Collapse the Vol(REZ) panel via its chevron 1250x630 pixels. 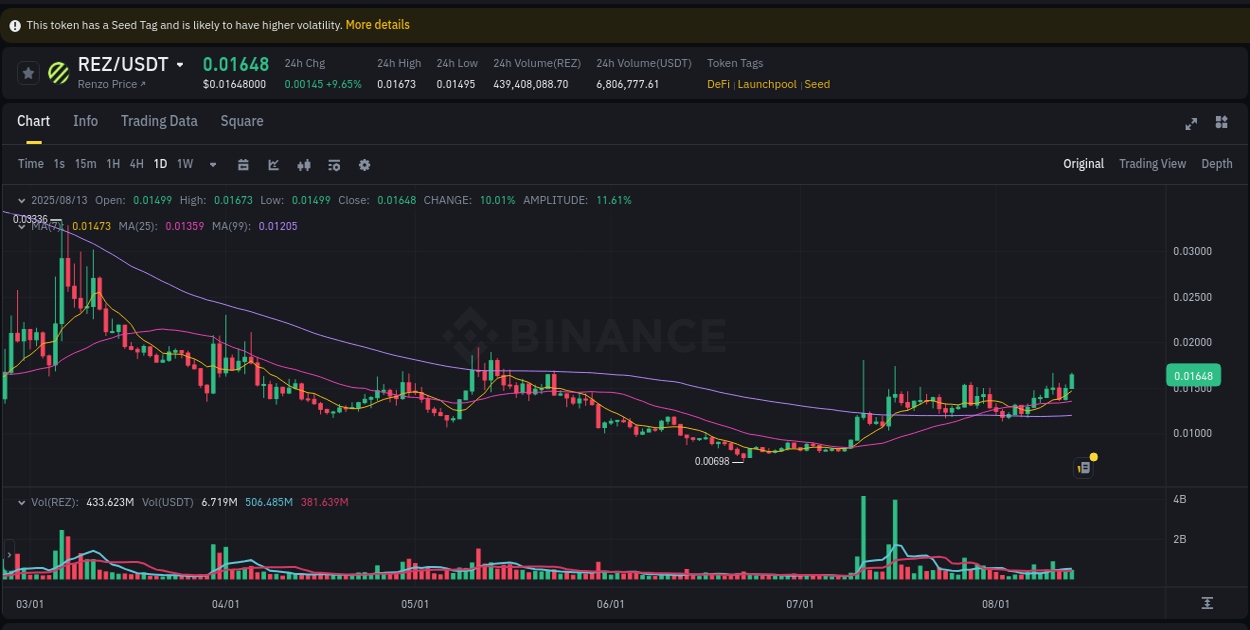pos(22,503)
